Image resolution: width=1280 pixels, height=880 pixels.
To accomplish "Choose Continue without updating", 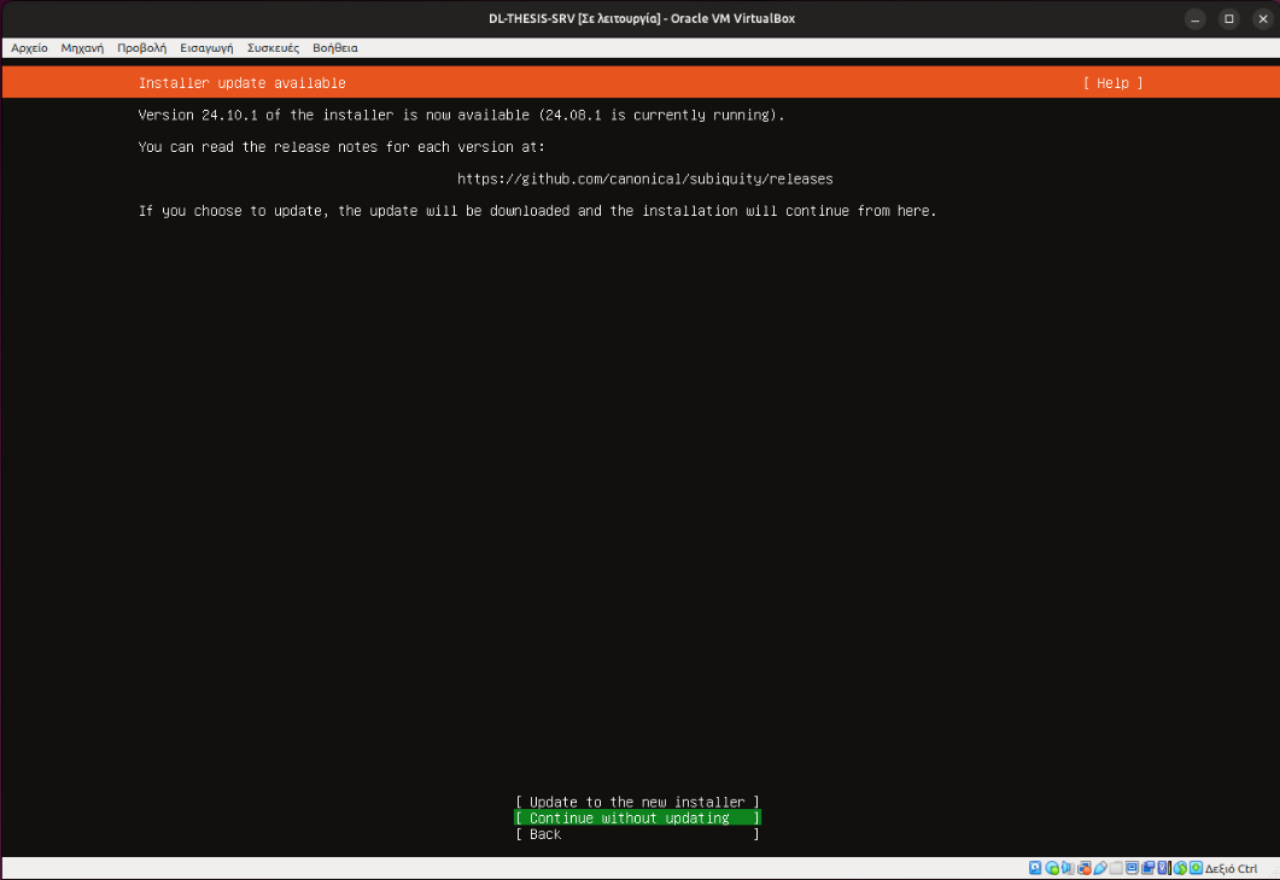I will click(x=637, y=818).
